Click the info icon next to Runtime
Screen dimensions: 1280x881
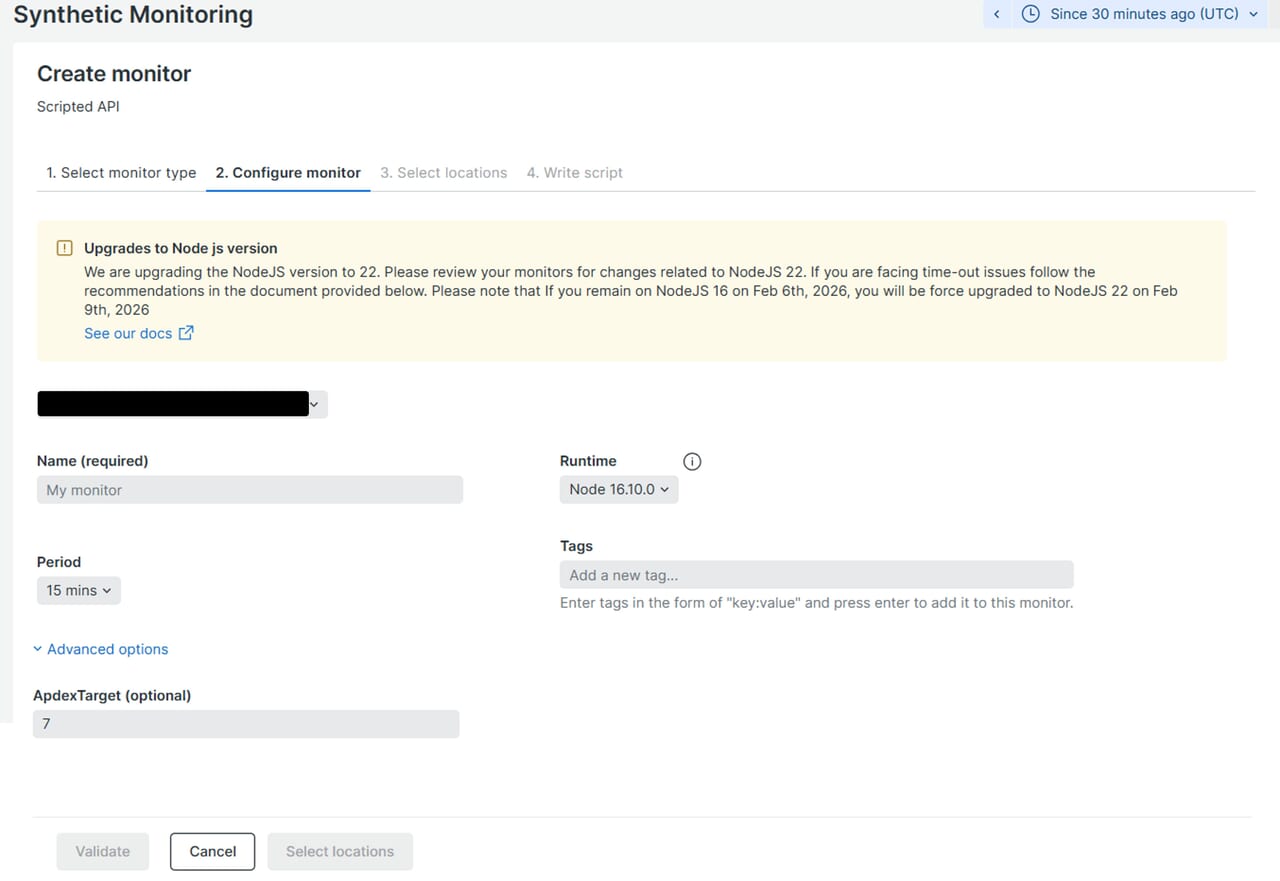click(692, 461)
